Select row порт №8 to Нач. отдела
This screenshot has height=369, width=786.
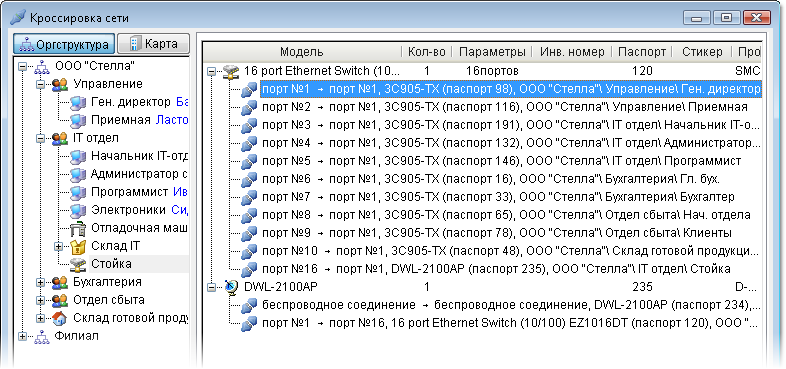(x=506, y=216)
